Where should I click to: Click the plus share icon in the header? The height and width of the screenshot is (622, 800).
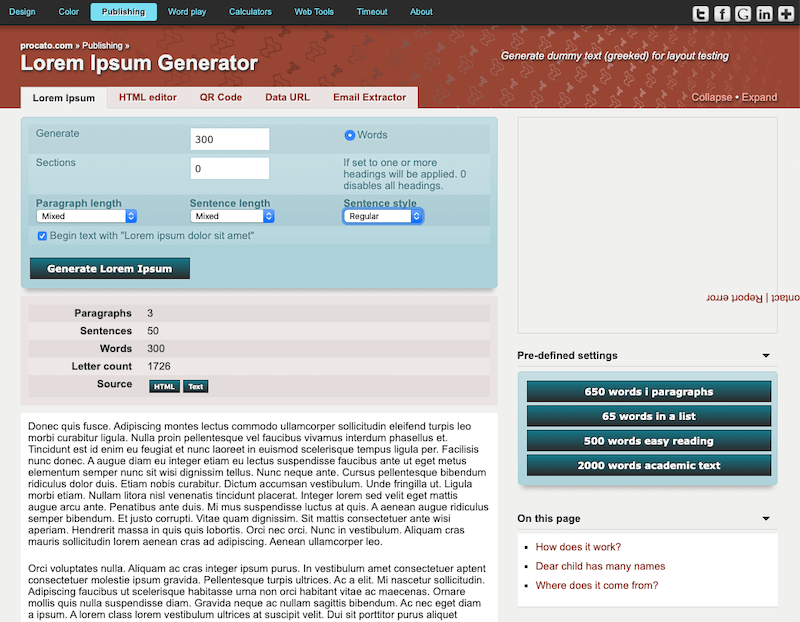pos(786,13)
